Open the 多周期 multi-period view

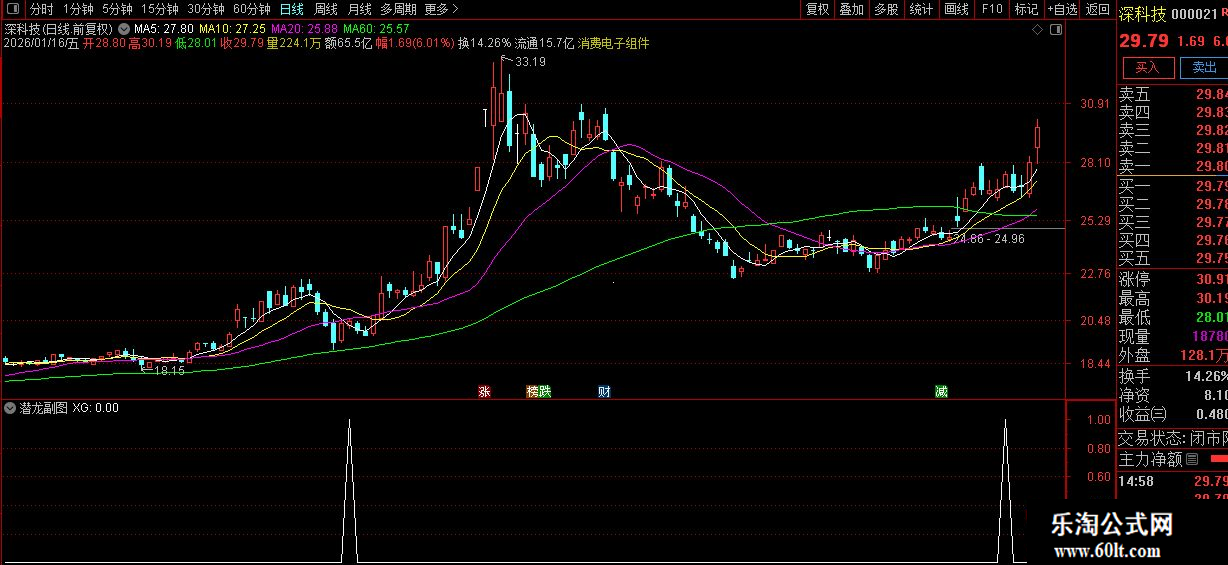pyautogui.click(x=398, y=9)
